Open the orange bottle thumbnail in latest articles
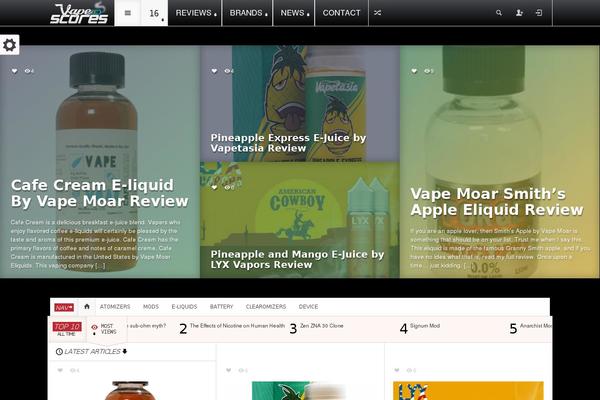 click(x=130, y=390)
